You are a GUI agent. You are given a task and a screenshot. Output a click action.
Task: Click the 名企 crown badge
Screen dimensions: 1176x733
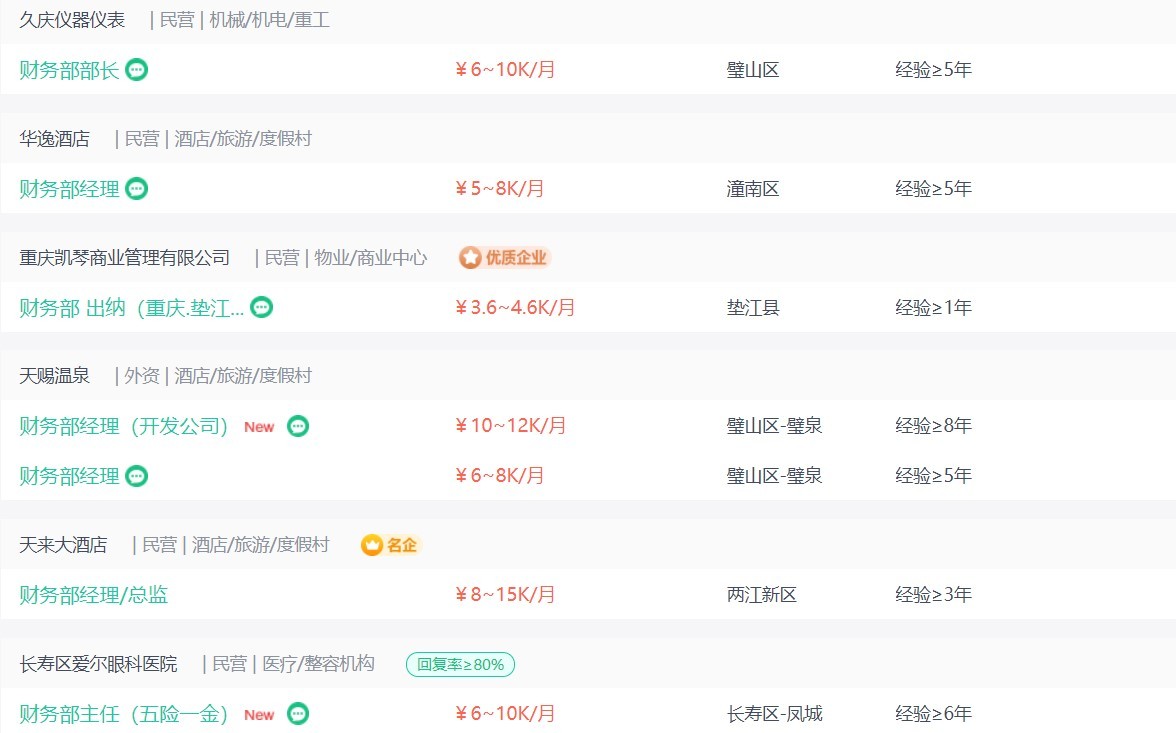[390, 545]
